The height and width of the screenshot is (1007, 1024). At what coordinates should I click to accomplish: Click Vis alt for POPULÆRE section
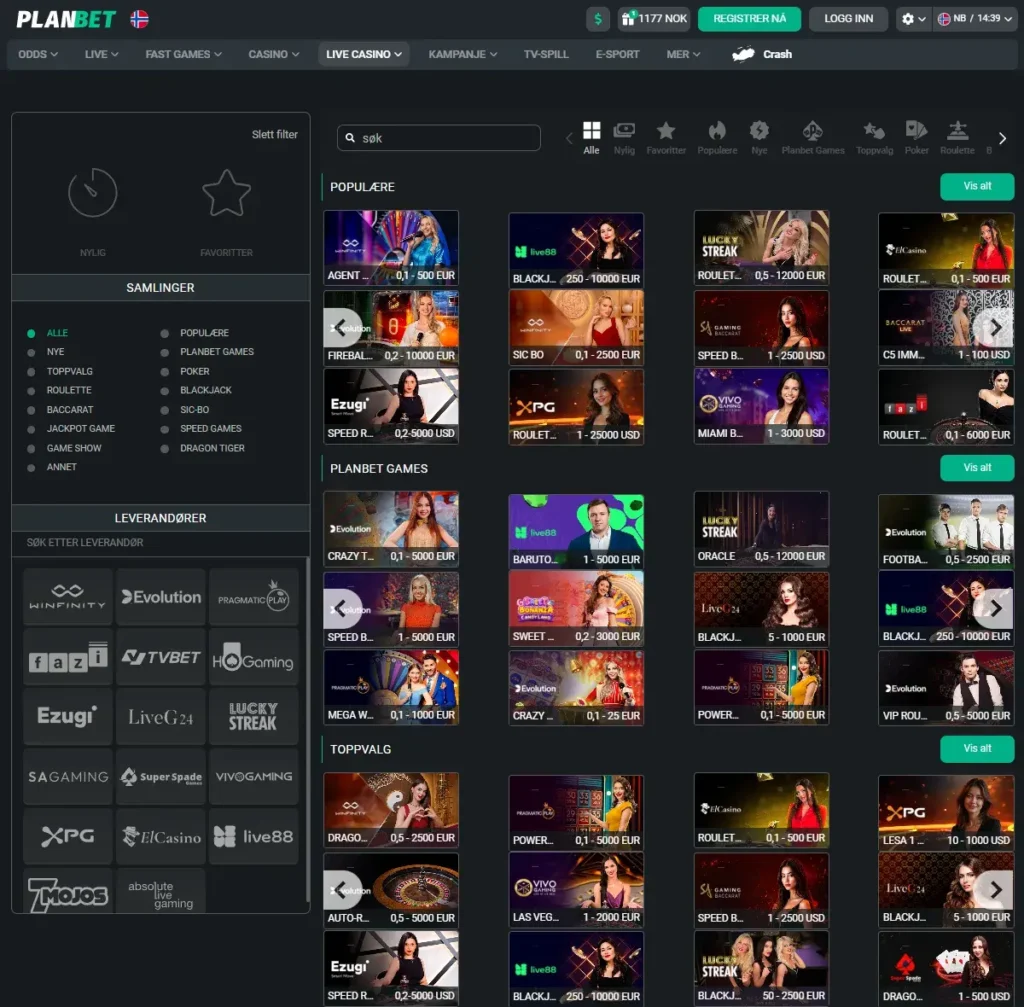point(977,186)
